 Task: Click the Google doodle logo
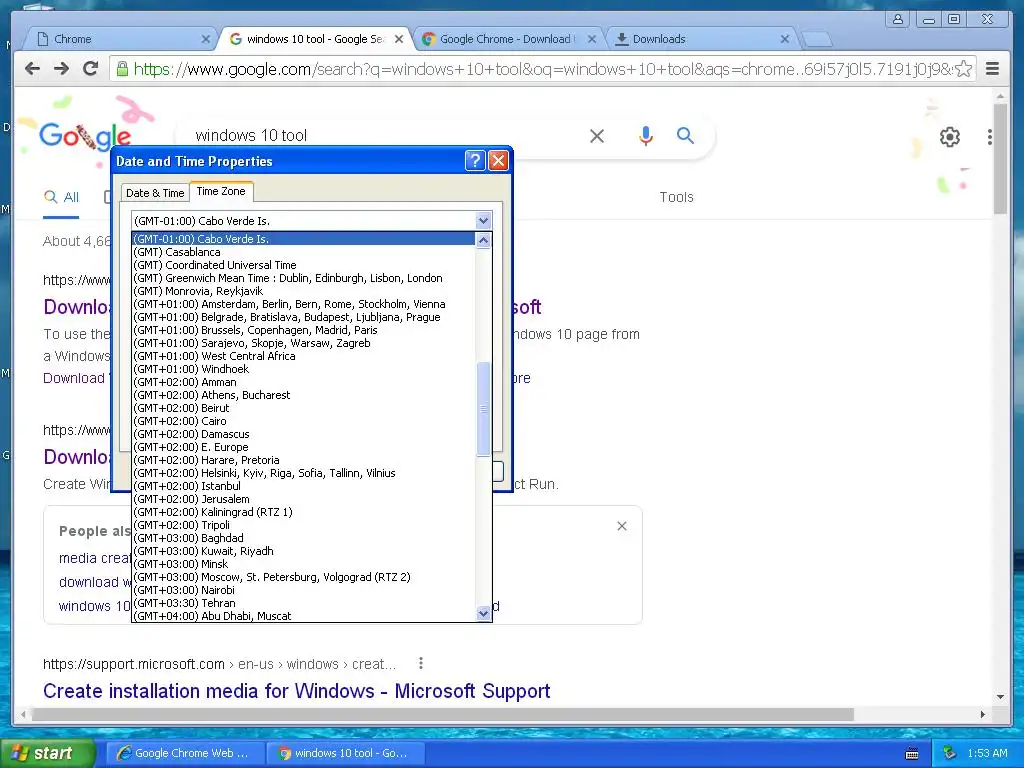click(85, 135)
